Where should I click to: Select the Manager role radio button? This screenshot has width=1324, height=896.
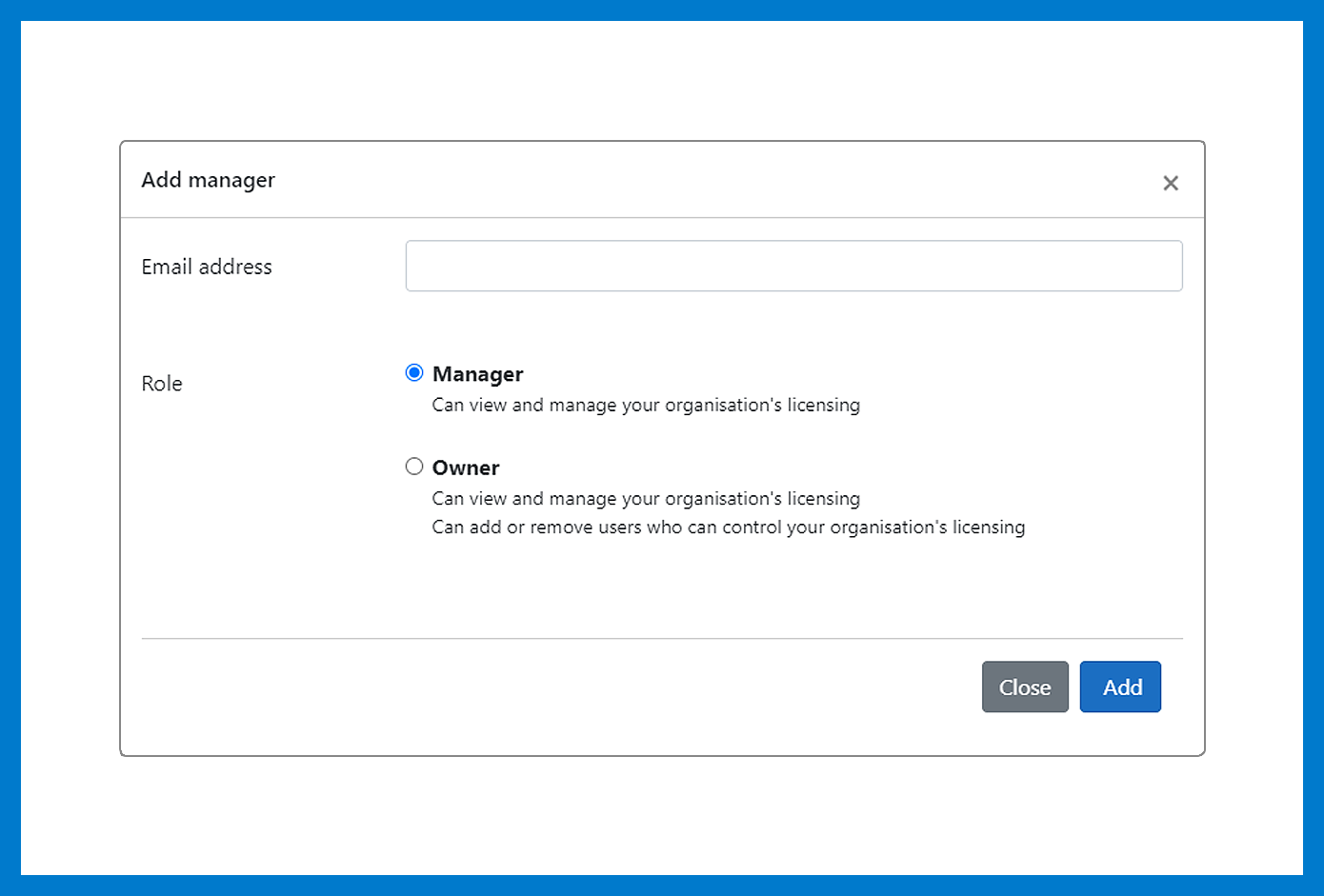point(414,373)
